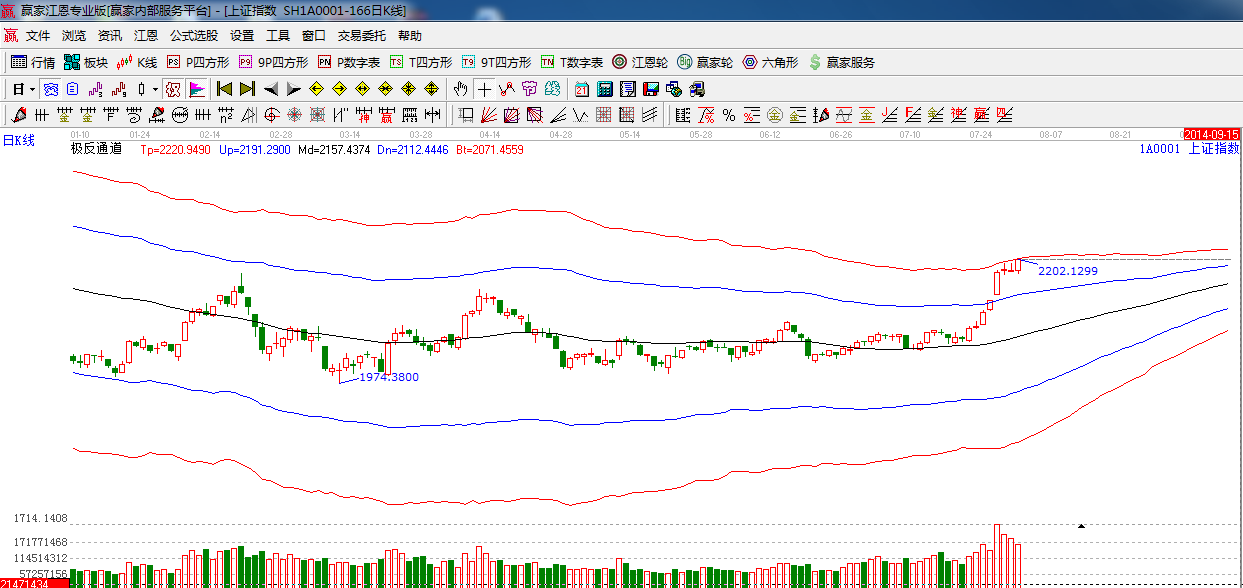Click the 江恩轮 button
1243x588 pixels.
640,62
